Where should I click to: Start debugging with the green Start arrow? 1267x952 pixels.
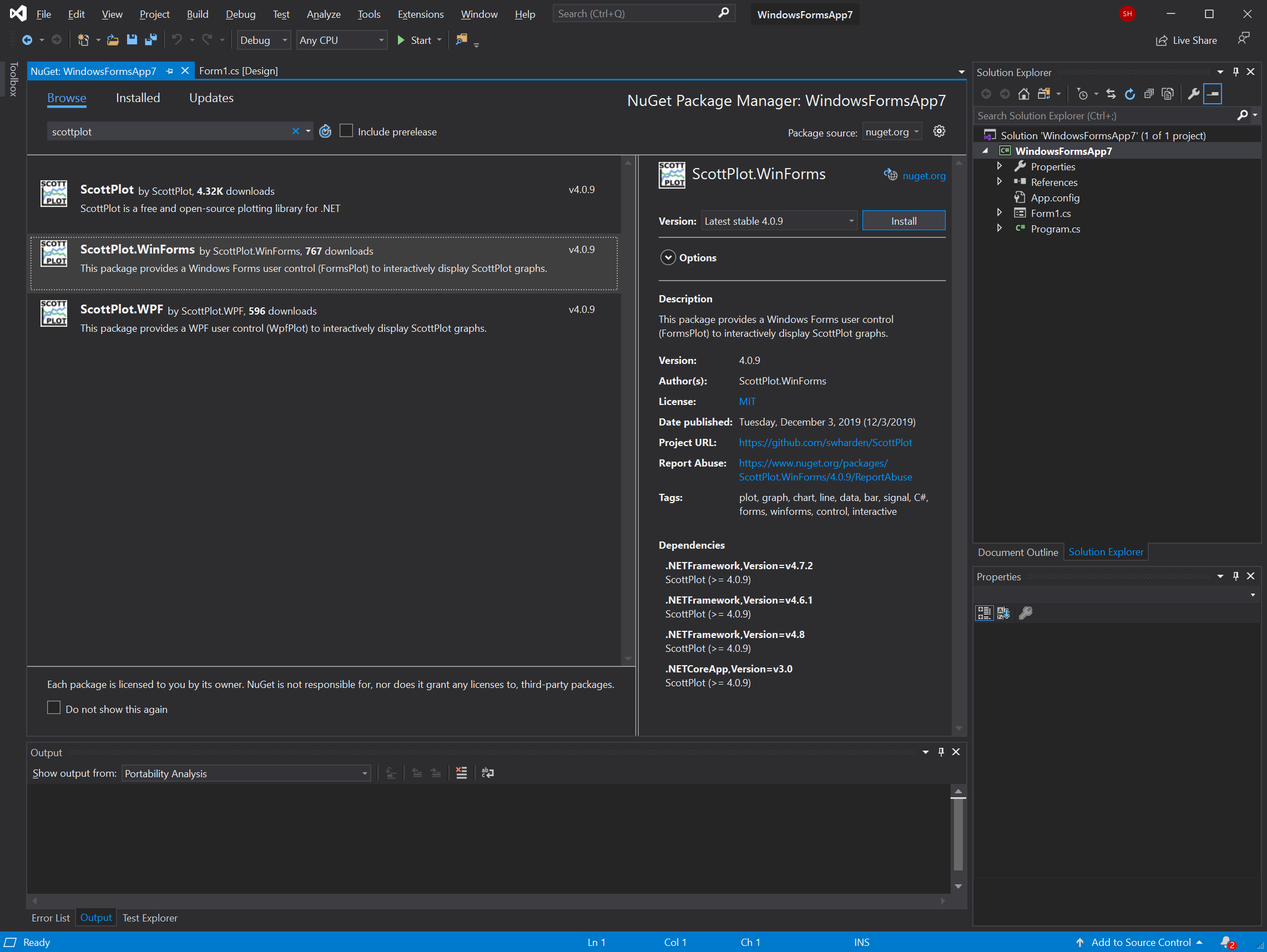point(401,40)
